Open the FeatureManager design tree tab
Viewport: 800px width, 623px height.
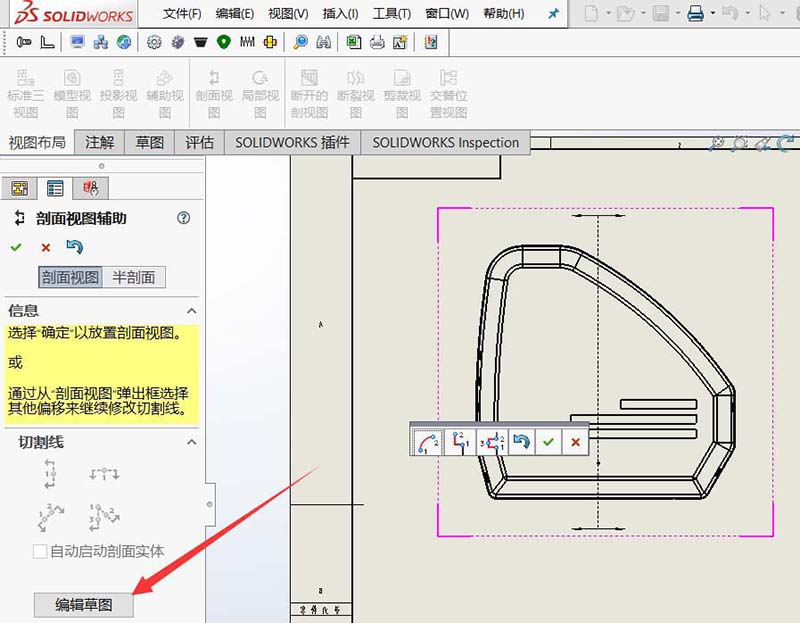(20, 188)
